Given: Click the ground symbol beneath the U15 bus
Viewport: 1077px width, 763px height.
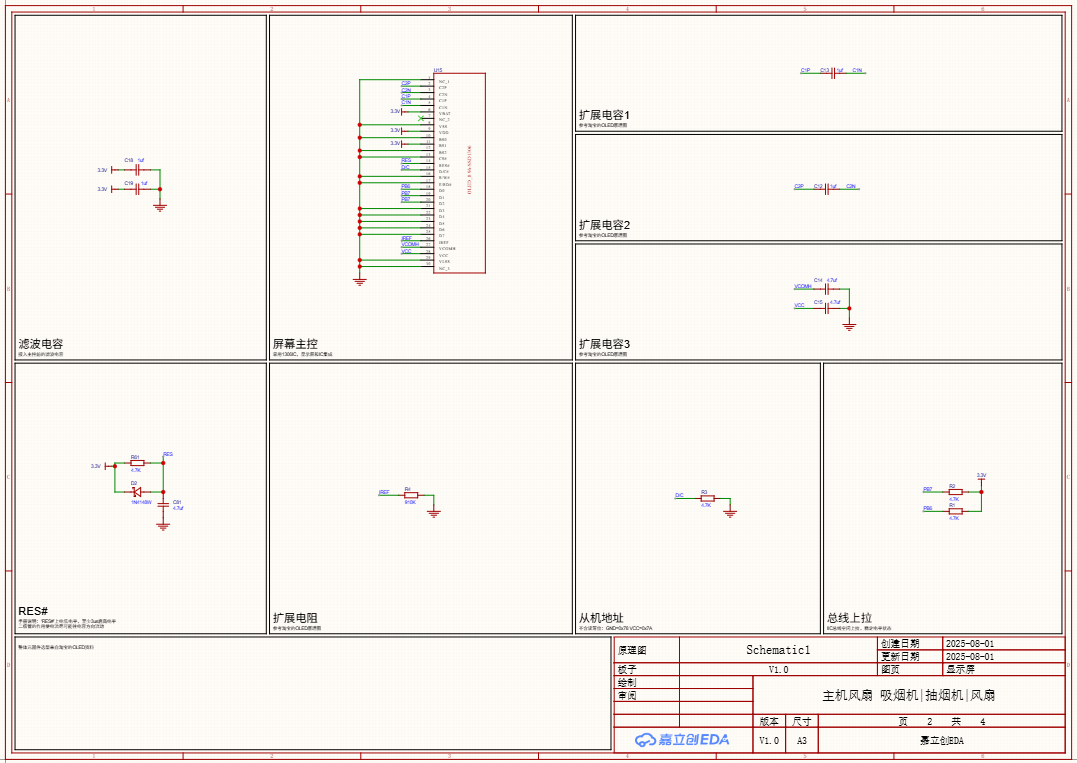Looking at the screenshot, I should pyautogui.click(x=359, y=280).
